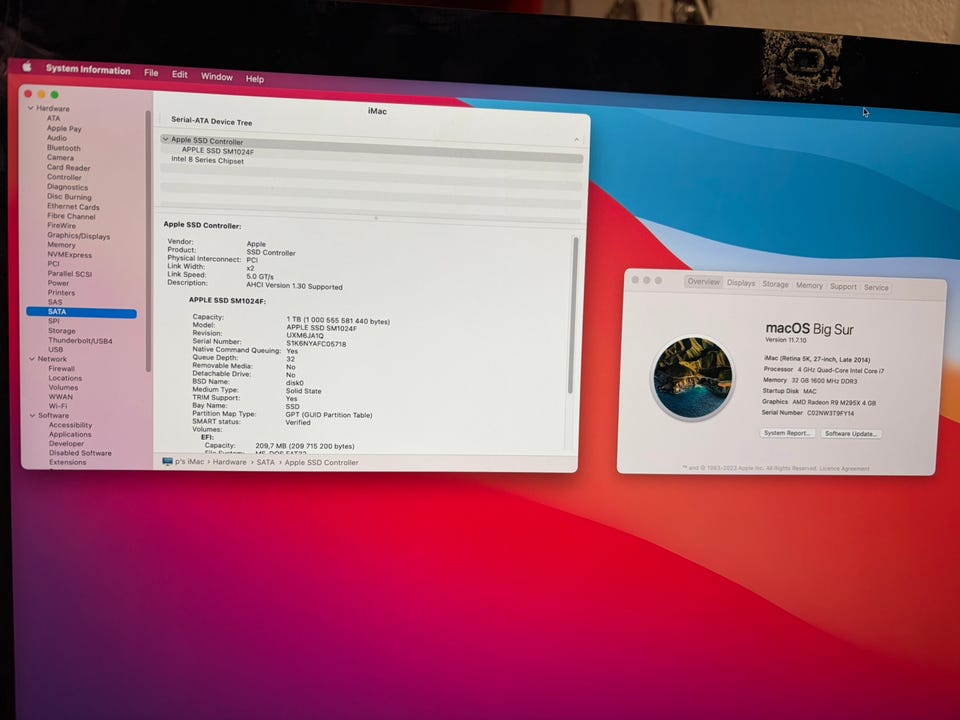Select Applications under Software
This screenshot has height=720, width=960.
point(70,434)
